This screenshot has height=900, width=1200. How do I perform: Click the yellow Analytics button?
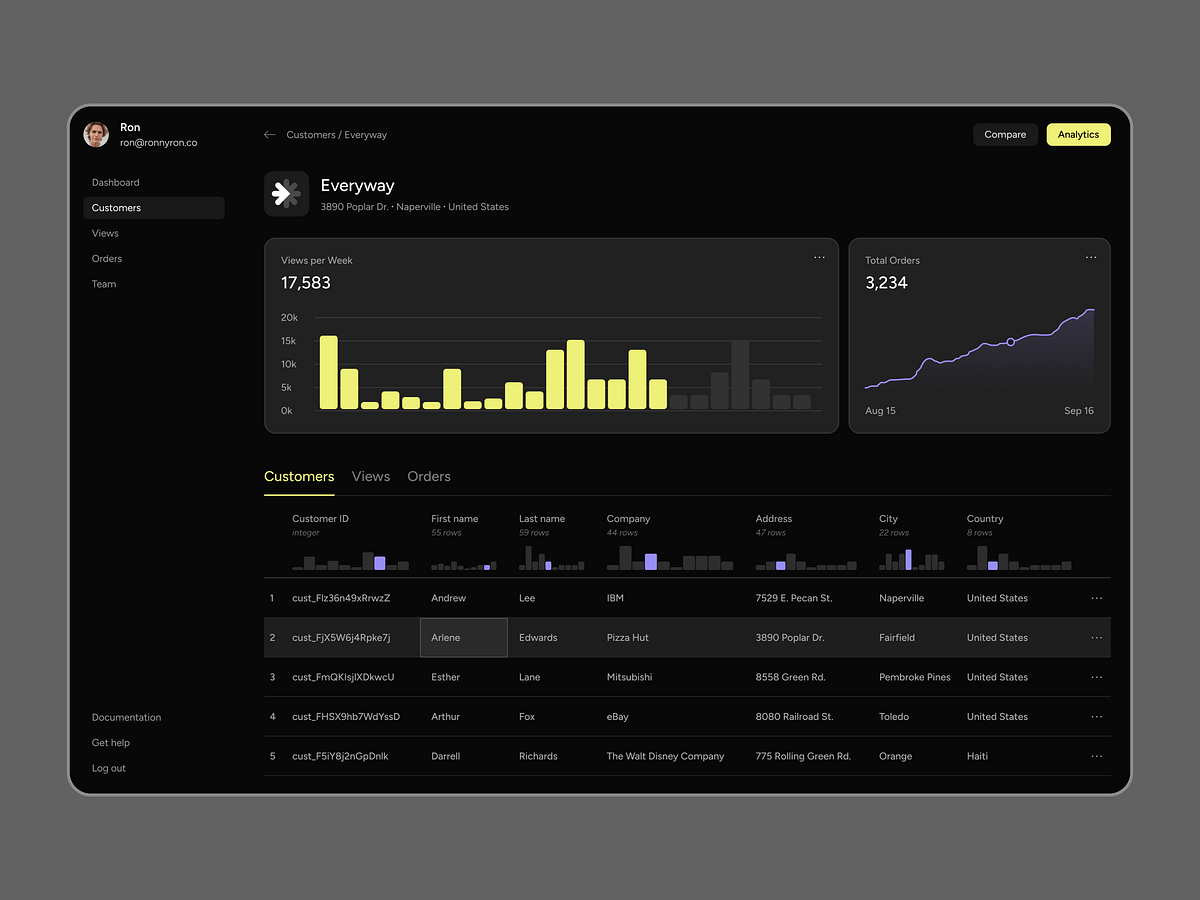click(1078, 135)
